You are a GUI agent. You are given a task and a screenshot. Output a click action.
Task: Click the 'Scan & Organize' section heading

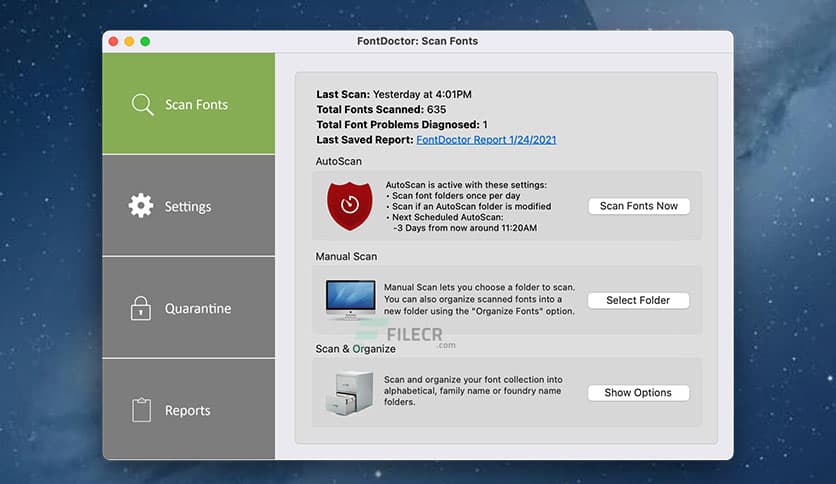tap(356, 349)
